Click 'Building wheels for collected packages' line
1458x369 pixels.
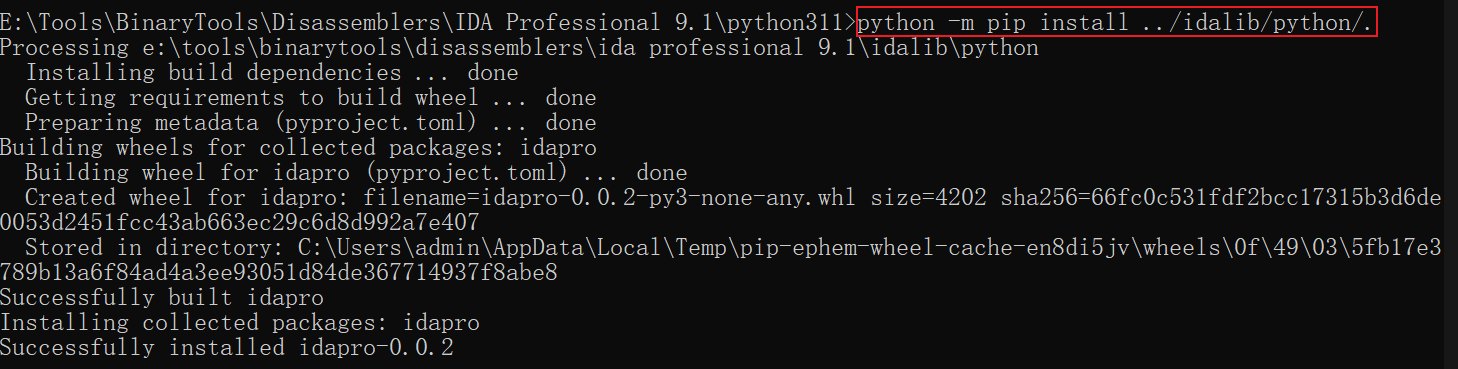click(298, 147)
